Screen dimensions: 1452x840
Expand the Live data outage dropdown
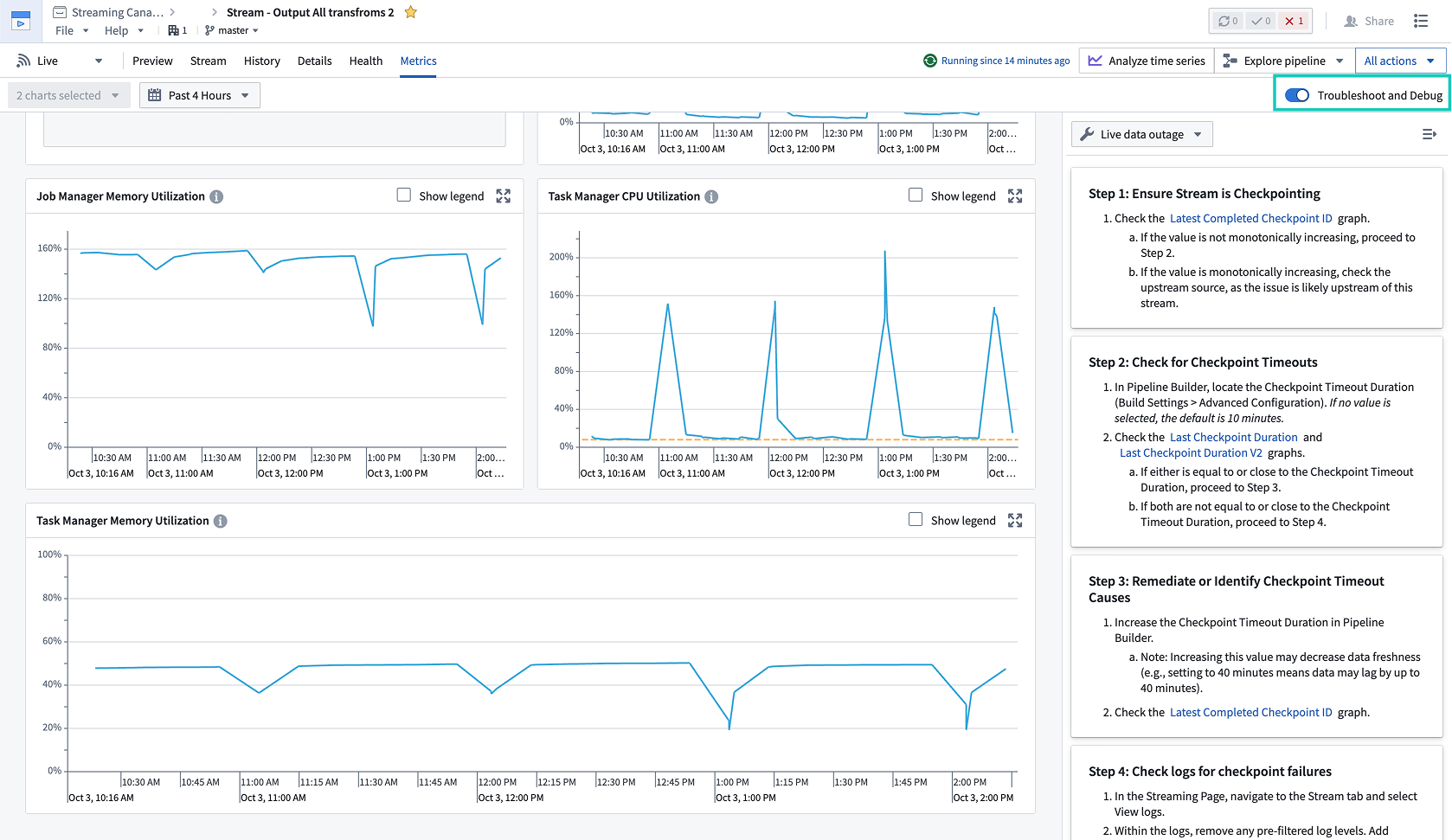(x=1141, y=134)
